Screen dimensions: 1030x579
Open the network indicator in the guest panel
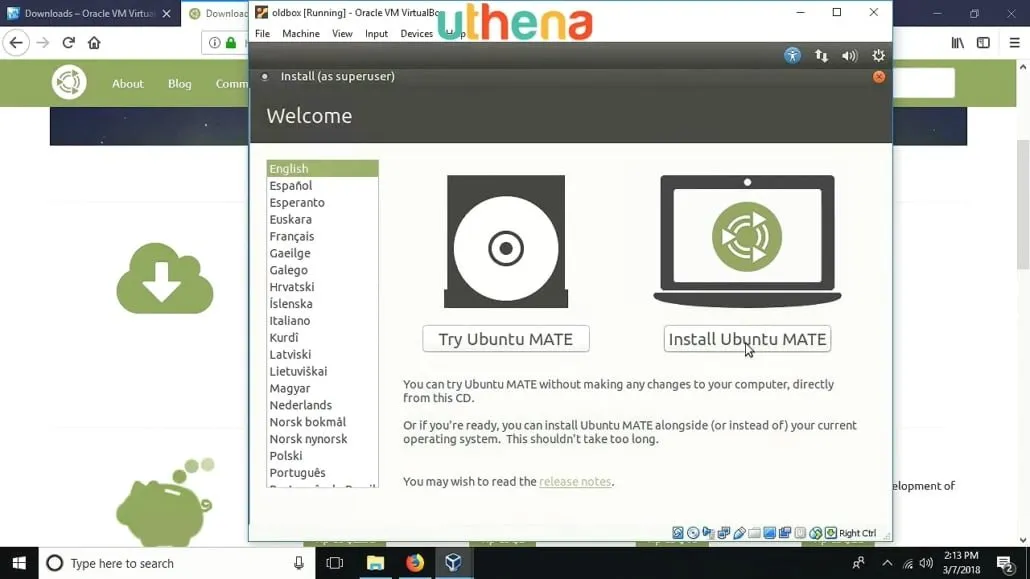[x=821, y=56]
